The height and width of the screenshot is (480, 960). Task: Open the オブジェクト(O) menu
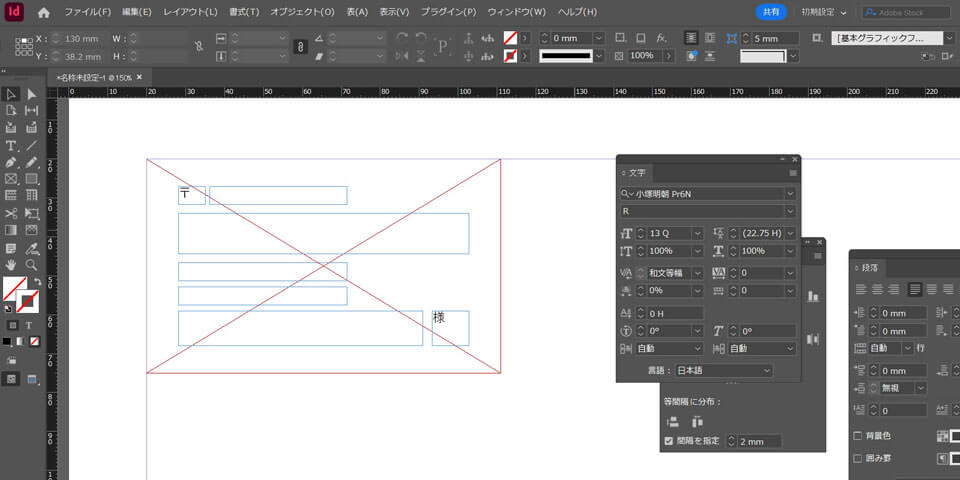point(302,12)
